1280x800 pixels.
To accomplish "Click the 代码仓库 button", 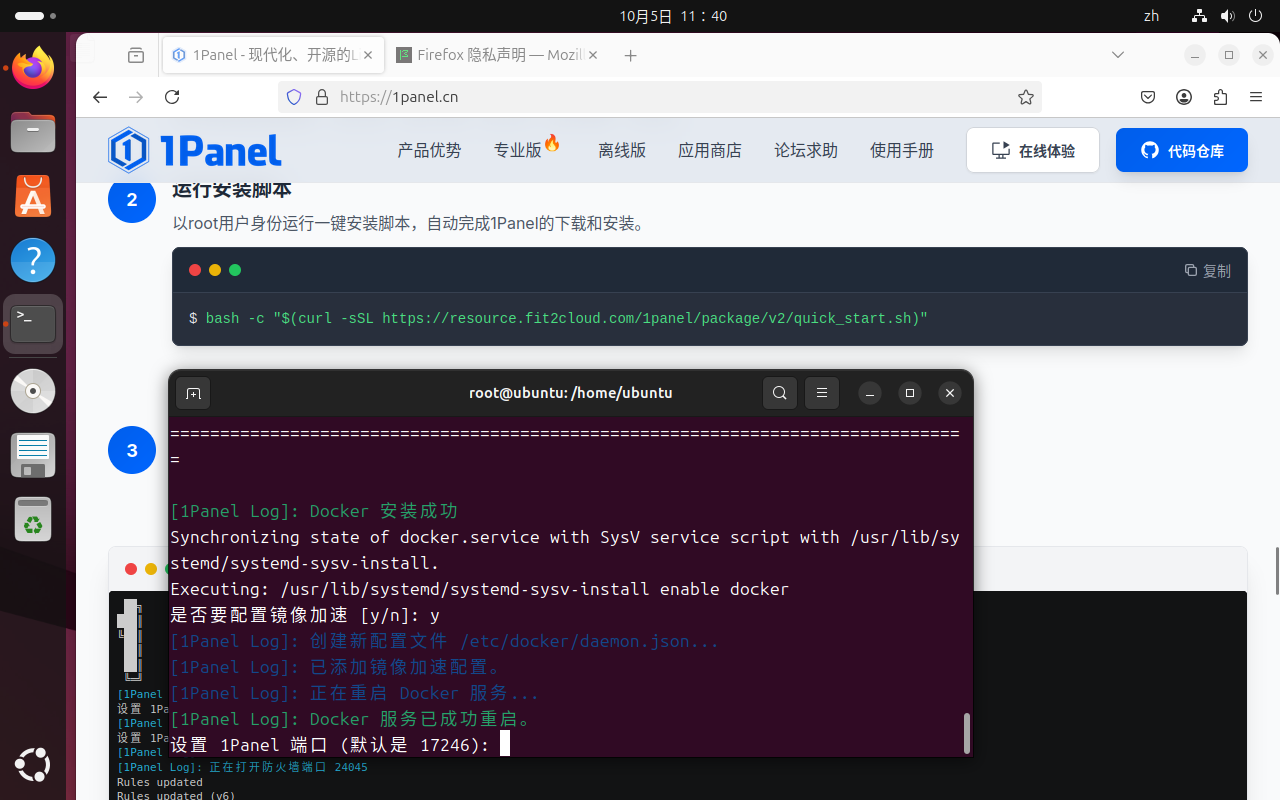I will click(1182, 150).
